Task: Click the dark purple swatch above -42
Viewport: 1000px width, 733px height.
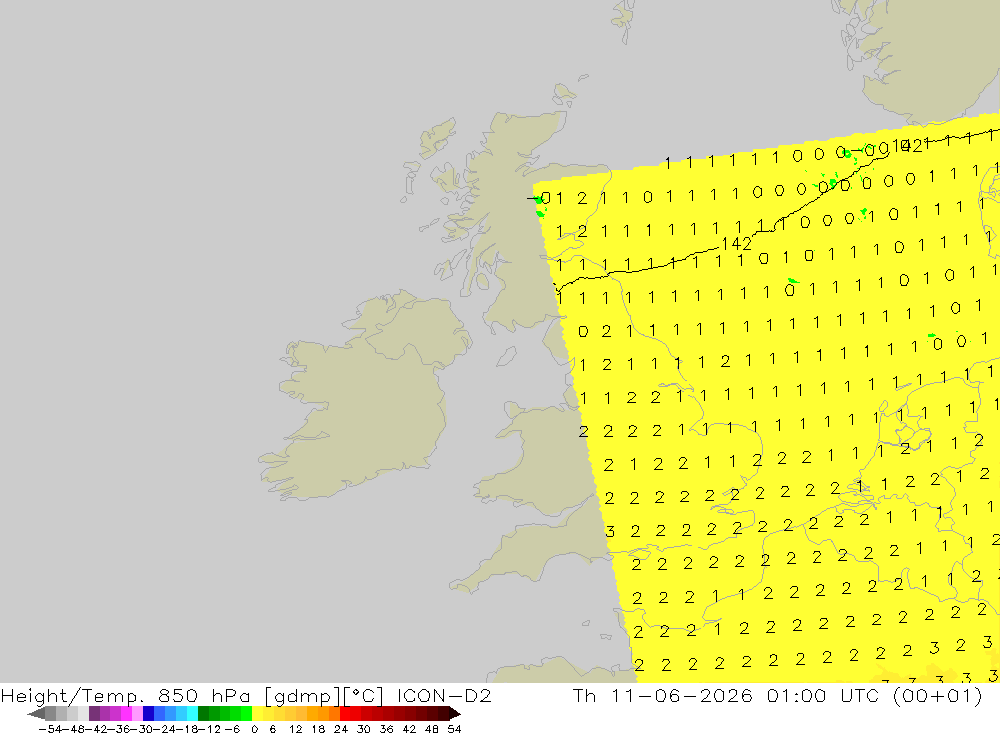Action: pyautogui.click(x=94, y=713)
